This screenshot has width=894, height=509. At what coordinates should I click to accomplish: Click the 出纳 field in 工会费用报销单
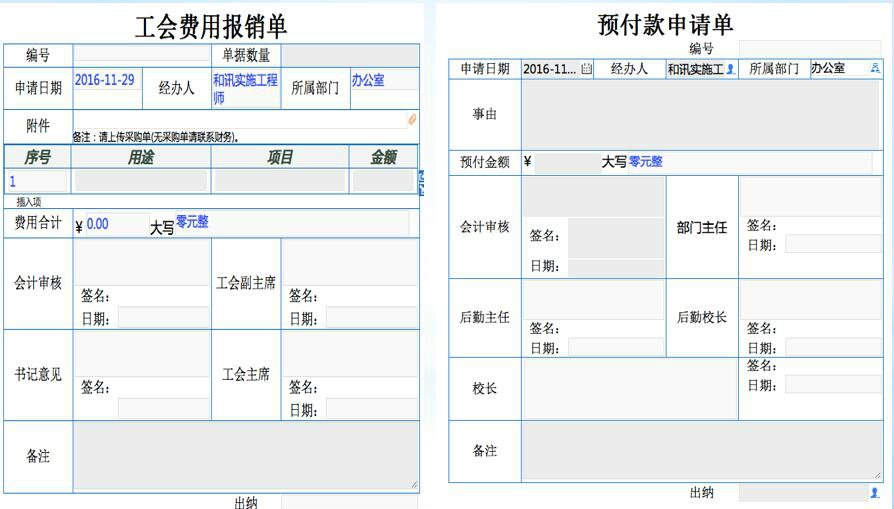point(350,502)
